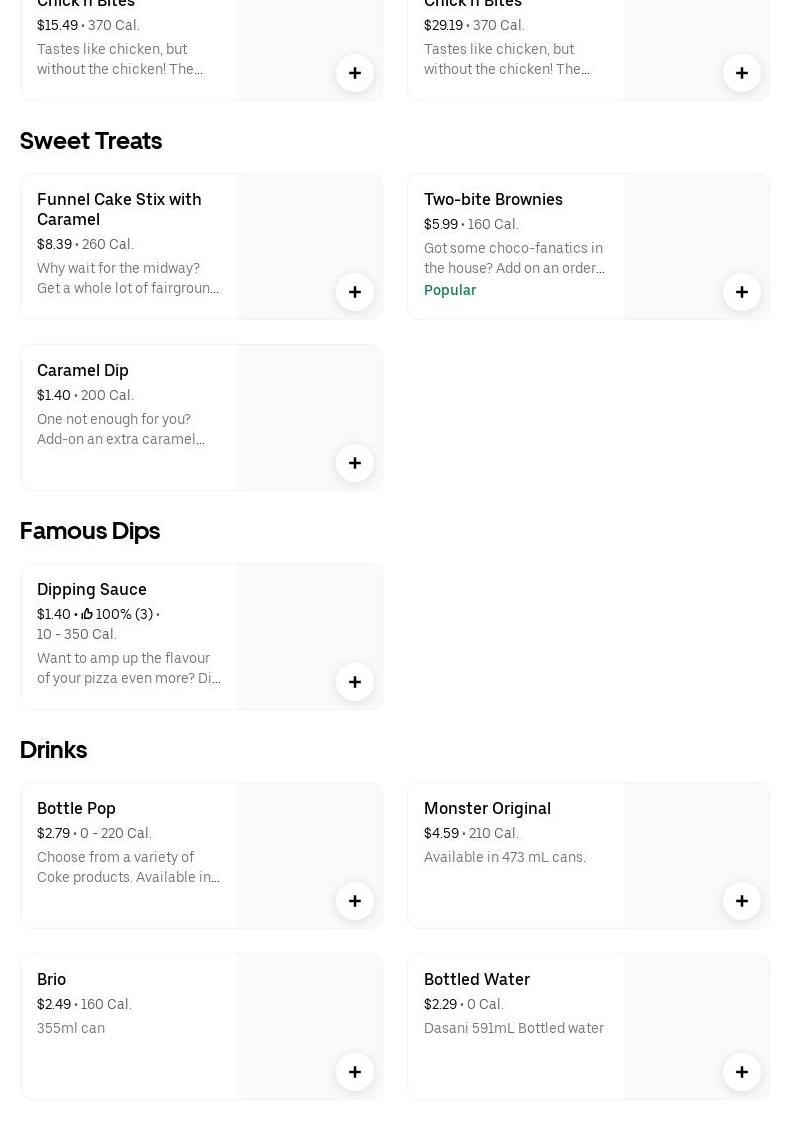This screenshot has height=1121, width=804.
Task: Add Monster Original with plus icon
Action: (742, 901)
